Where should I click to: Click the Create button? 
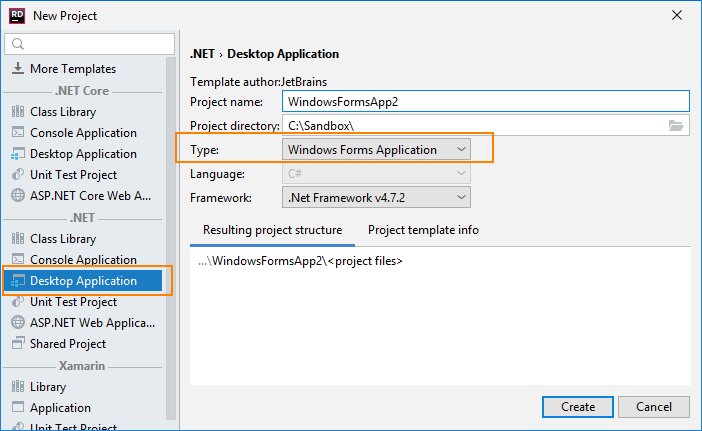coord(578,407)
